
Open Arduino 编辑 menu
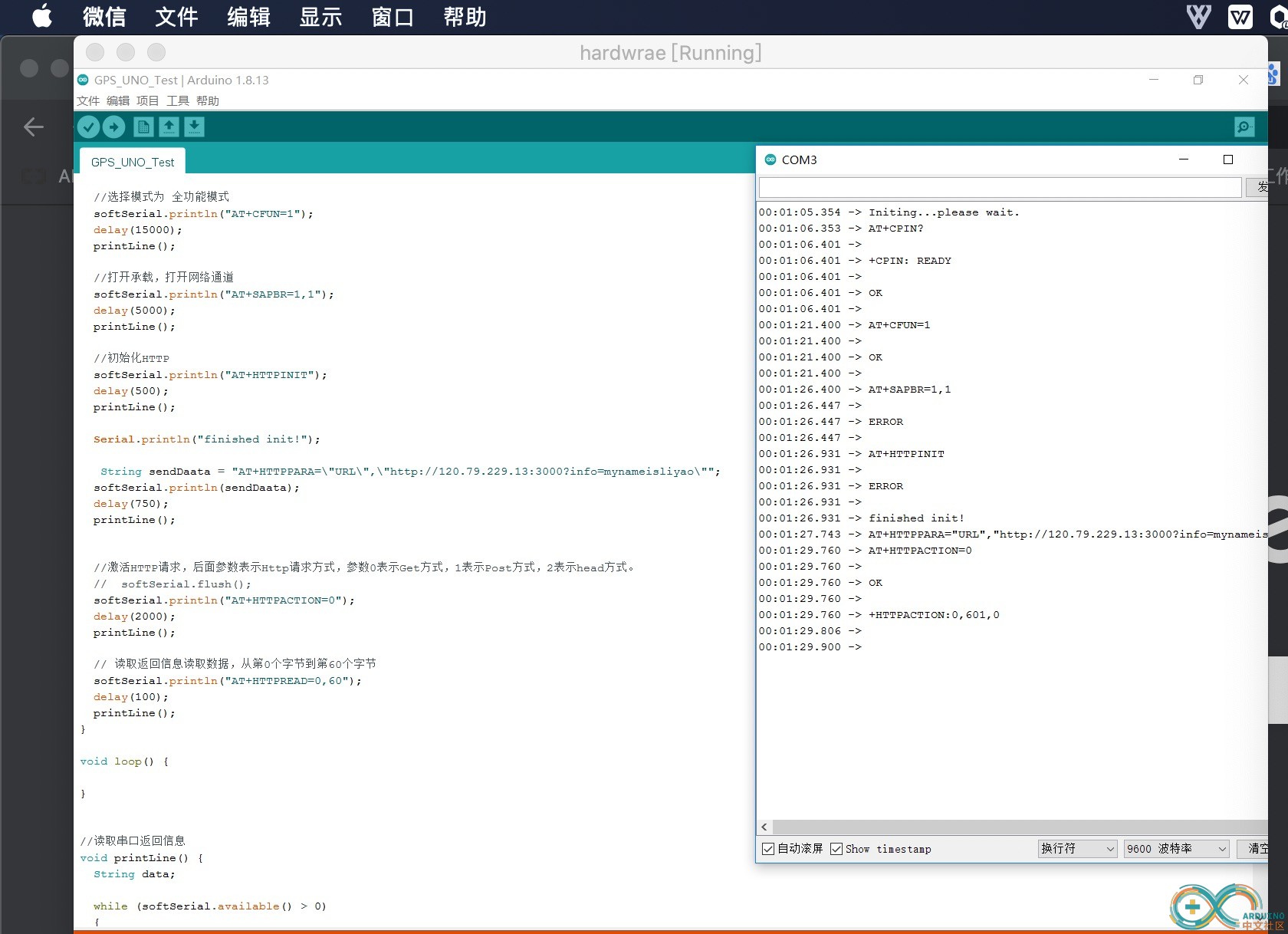pyautogui.click(x=118, y=100)
